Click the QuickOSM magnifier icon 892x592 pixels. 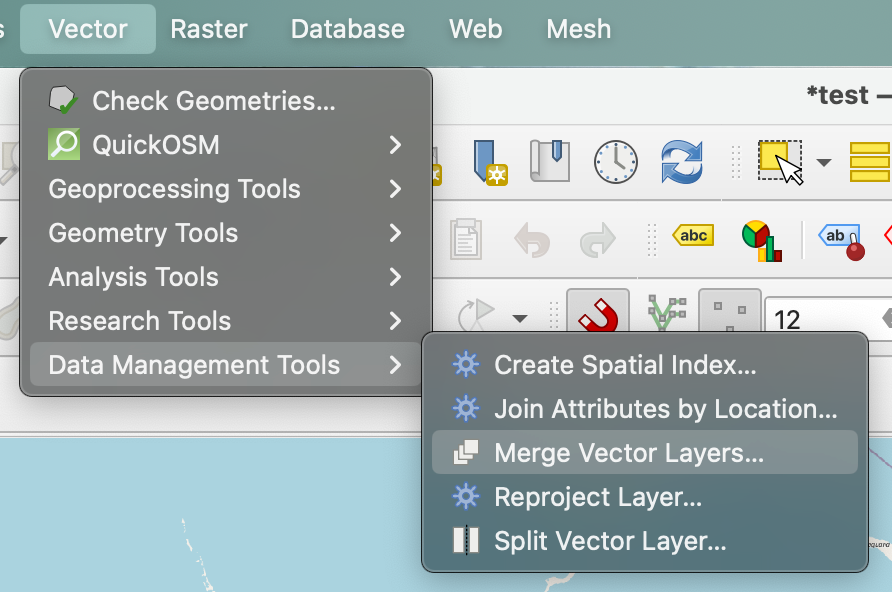tap(64, 144)
